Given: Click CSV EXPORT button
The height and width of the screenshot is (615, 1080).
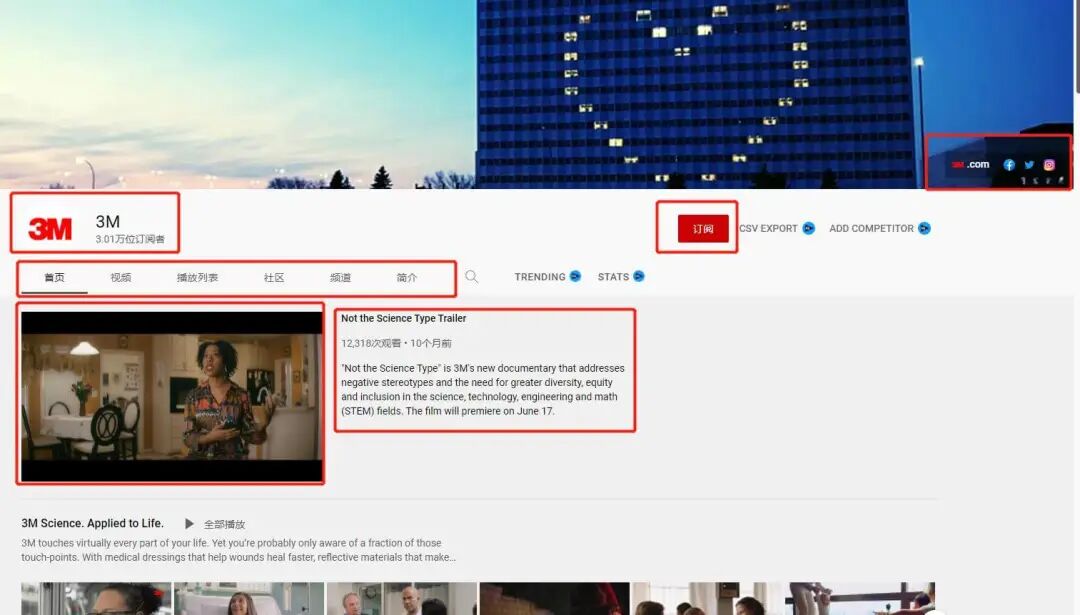Looking at the screenshot, I should tap(768, 229).
